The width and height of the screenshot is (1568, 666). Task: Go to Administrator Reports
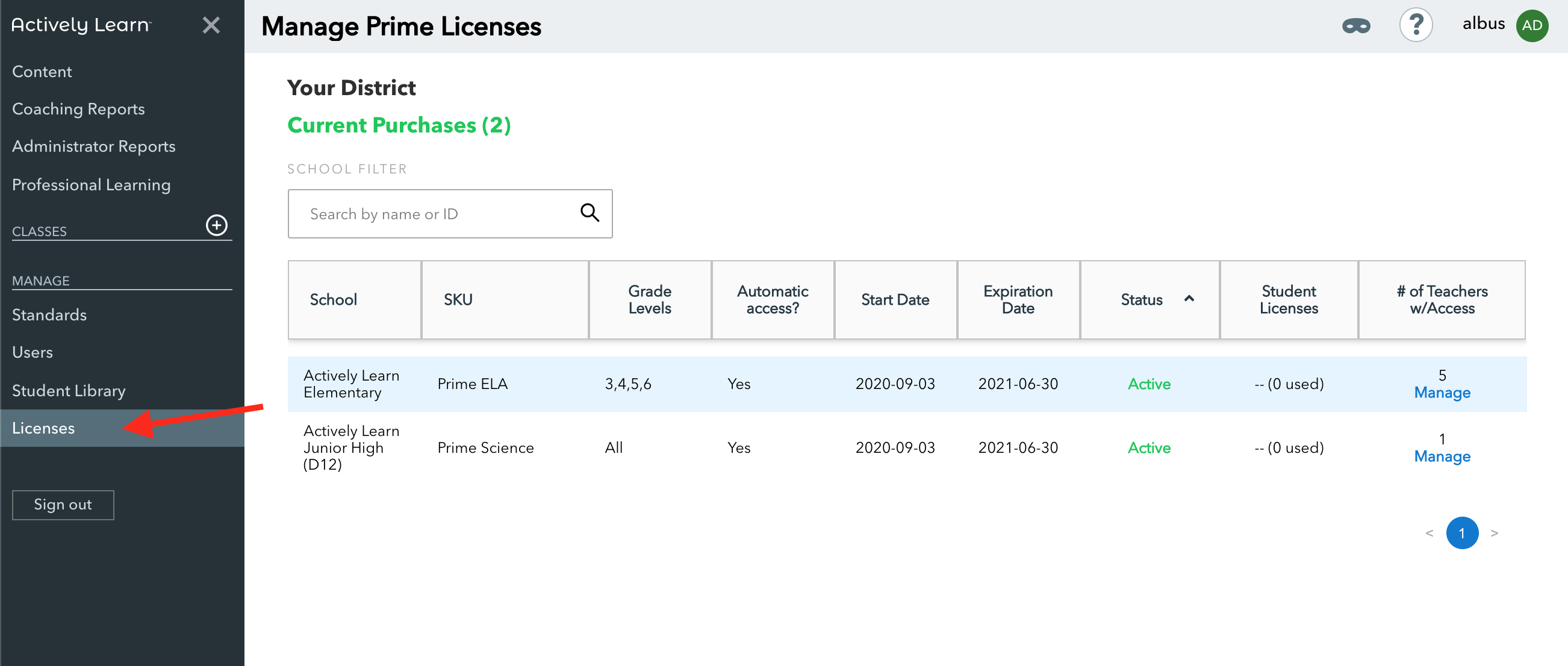point(94,147)
